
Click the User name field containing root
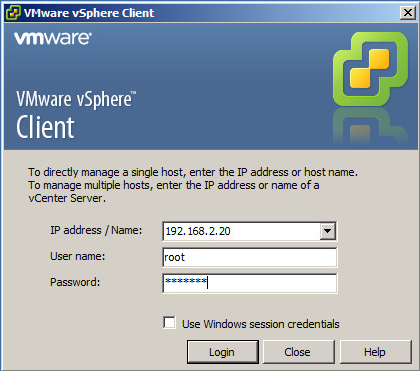[x=250, y=257]
